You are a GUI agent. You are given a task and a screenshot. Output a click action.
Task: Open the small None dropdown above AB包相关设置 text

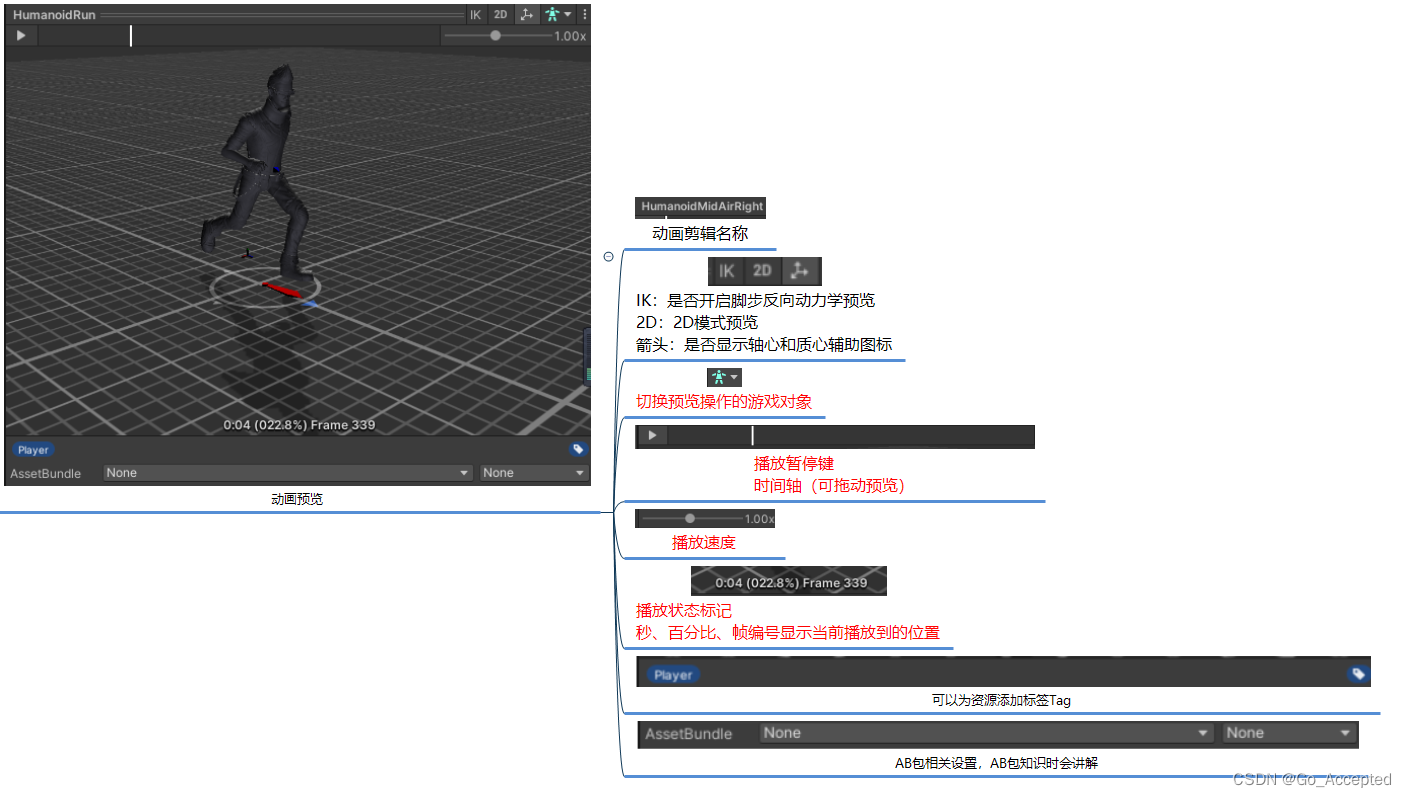pyautogui.click(x=1289, y=733)
